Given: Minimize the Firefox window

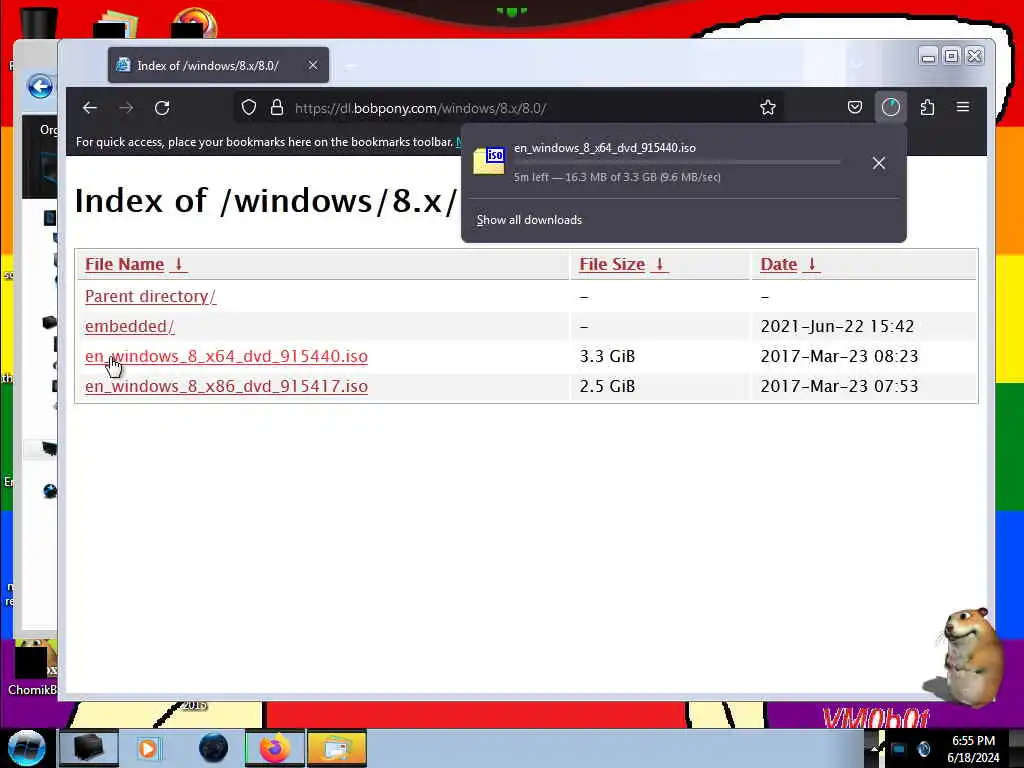Looking at the screenshot, I should pyautogui.click(x=928, y=57).
